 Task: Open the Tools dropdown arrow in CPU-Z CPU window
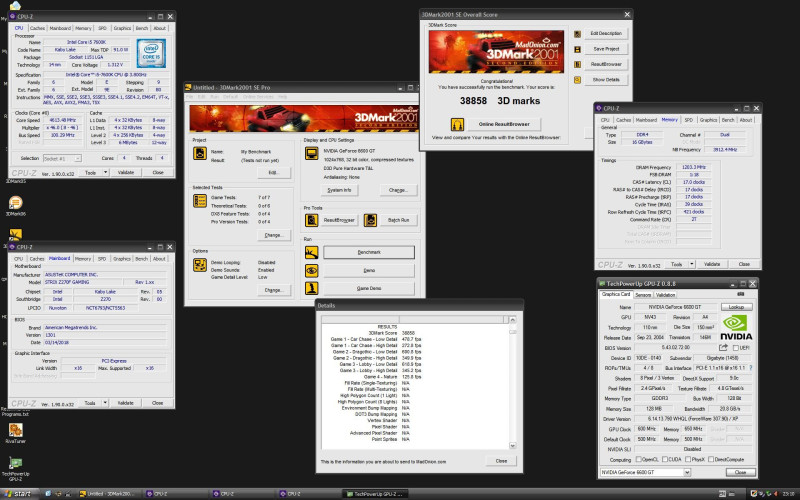point(106,172)
